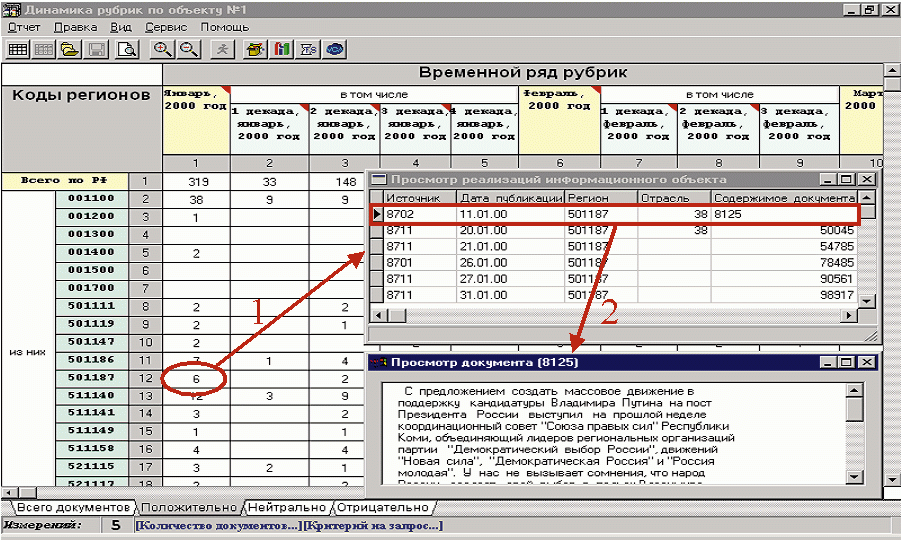Click the [Критерий на запрос...] status link
The width and height of the screenshot is (901, 540).
373,526
